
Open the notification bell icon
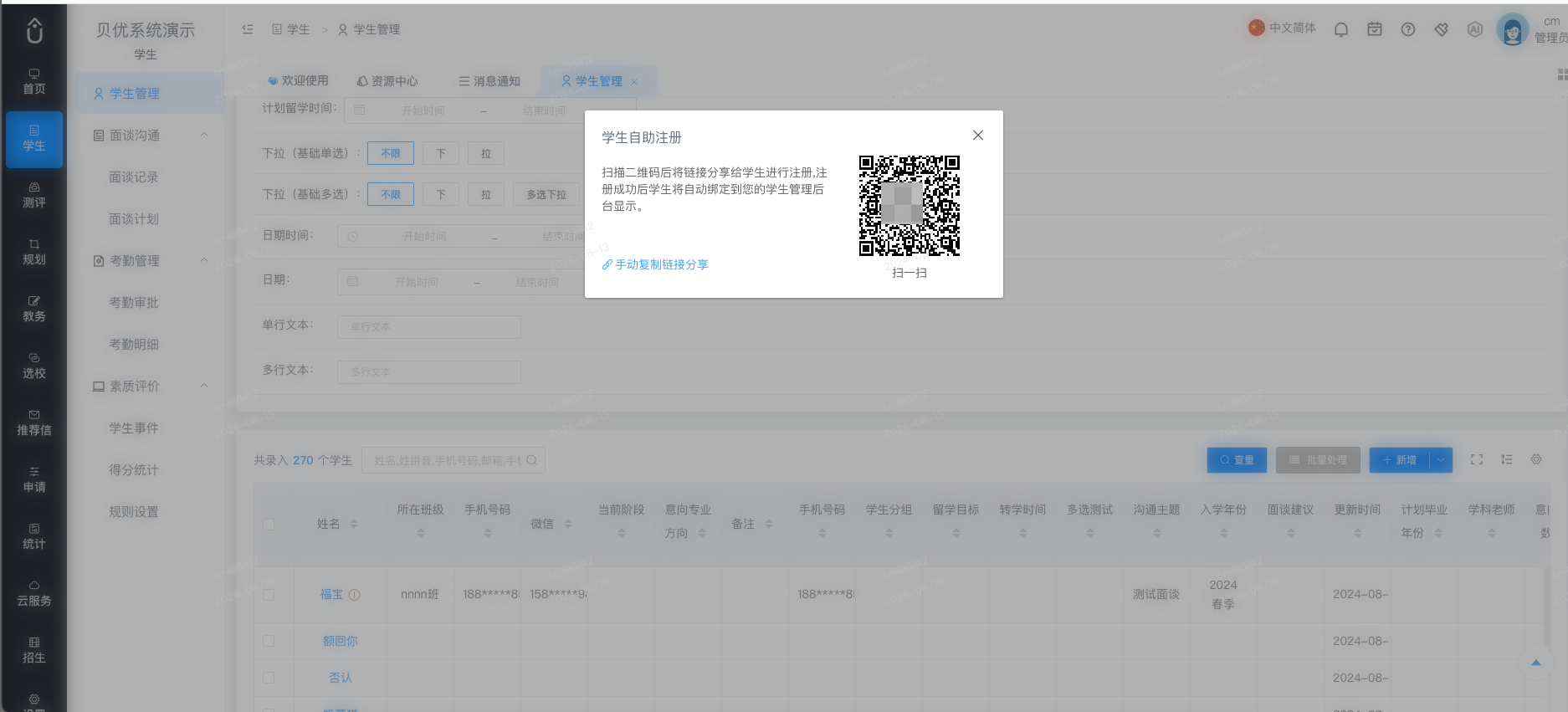coord(1340,29)
